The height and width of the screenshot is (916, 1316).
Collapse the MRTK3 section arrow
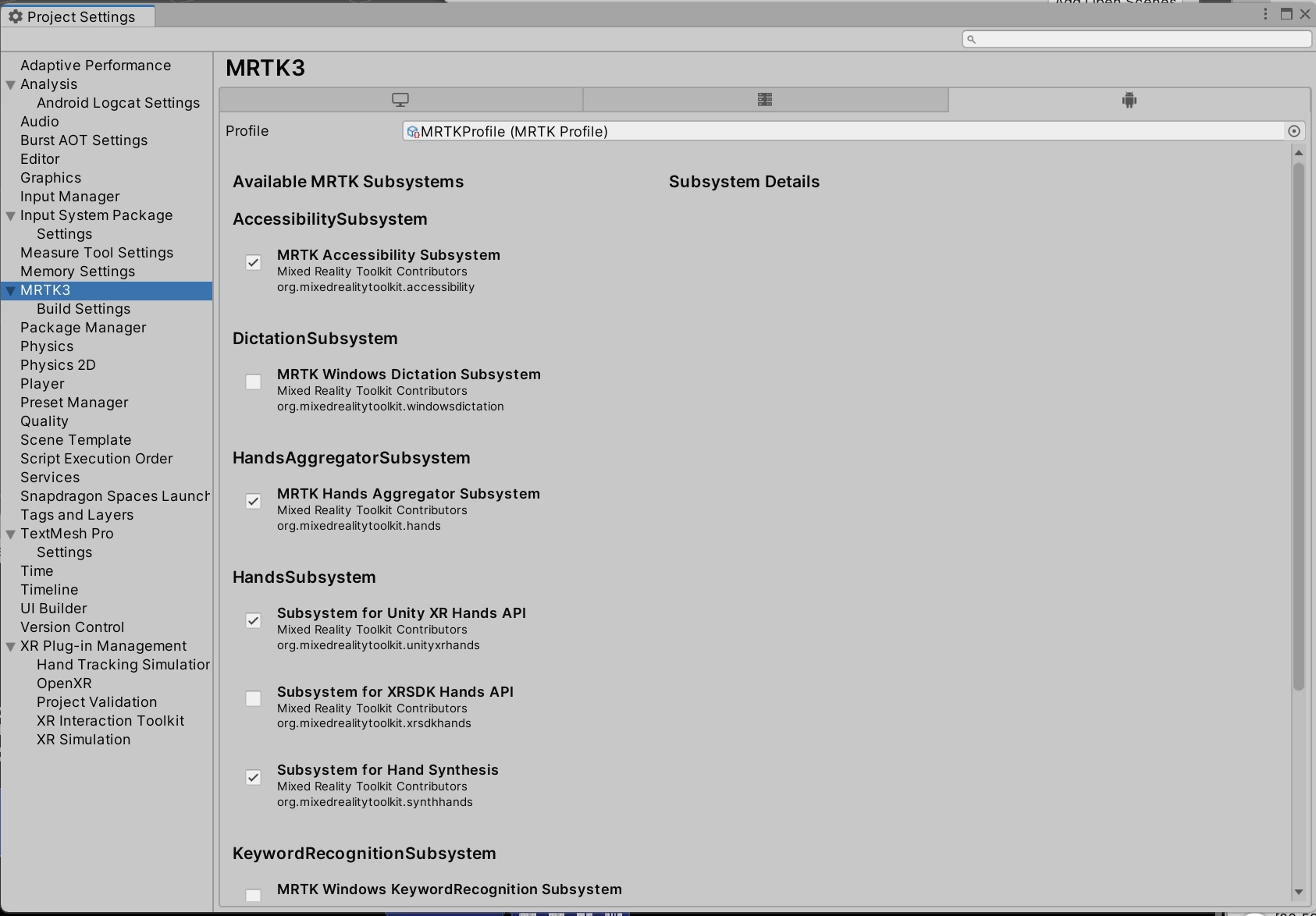(x=11, y=290)
